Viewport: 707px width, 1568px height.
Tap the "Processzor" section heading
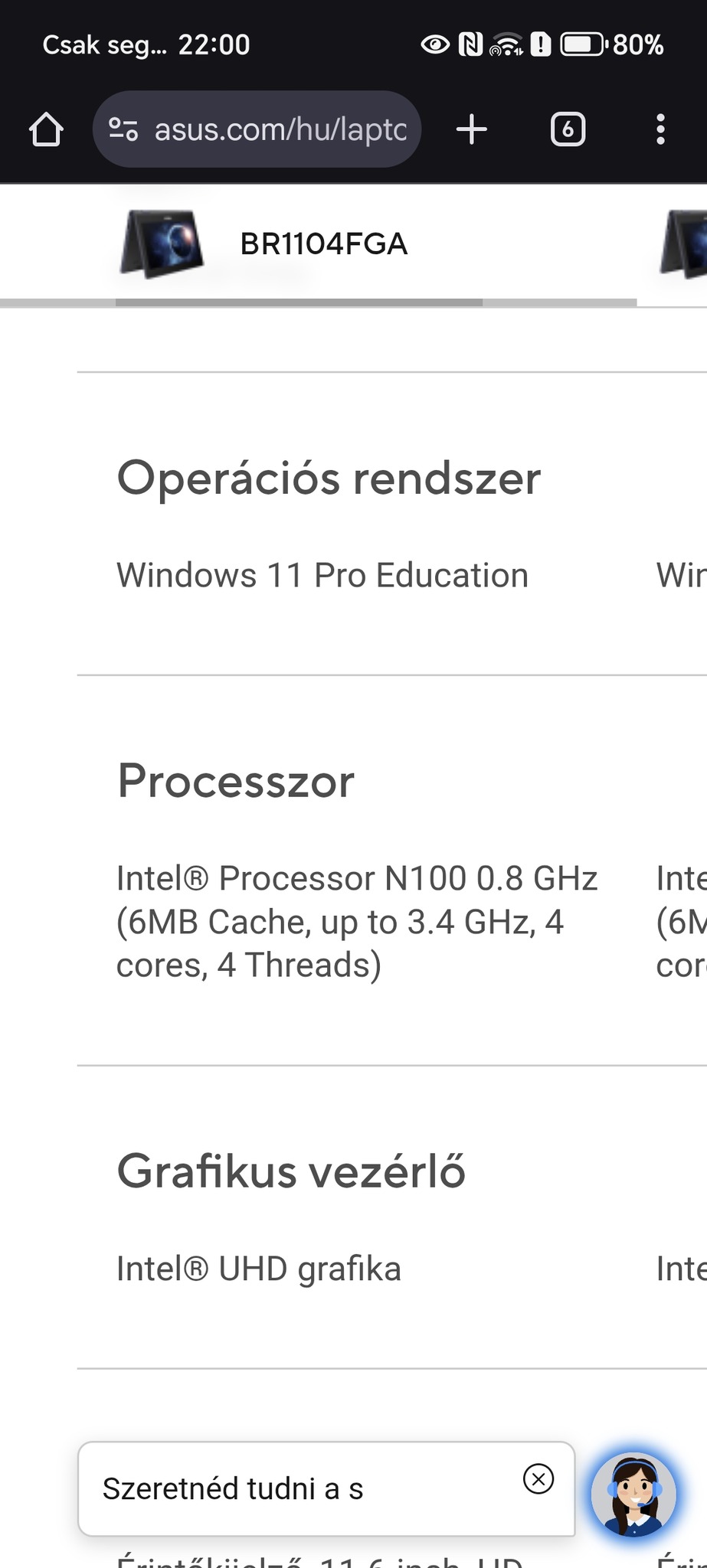pyautogui.click(x=236, y=782)
